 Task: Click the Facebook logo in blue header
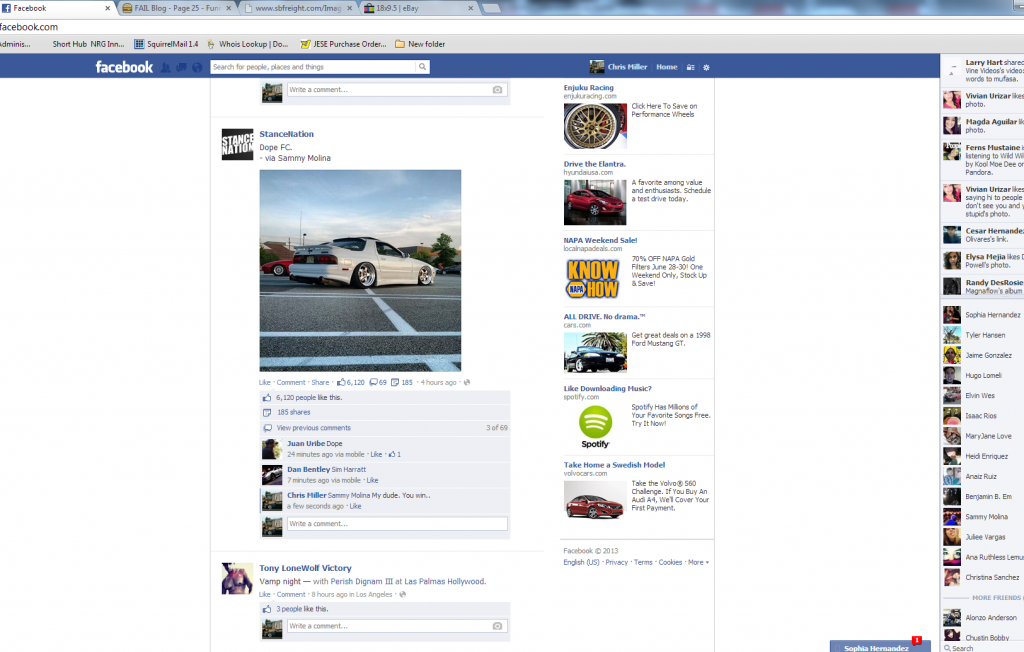pos(124,67)
